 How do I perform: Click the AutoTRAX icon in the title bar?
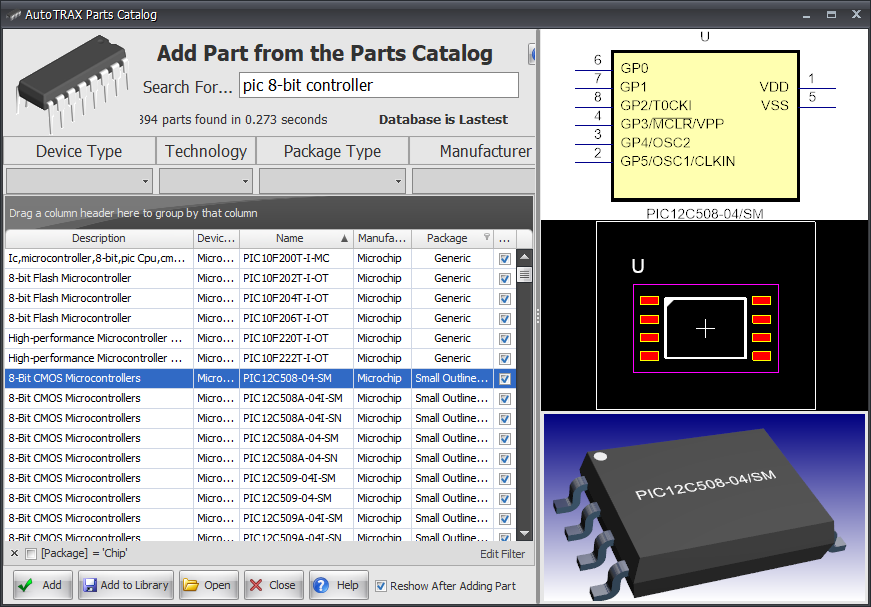tap(12, 14)
